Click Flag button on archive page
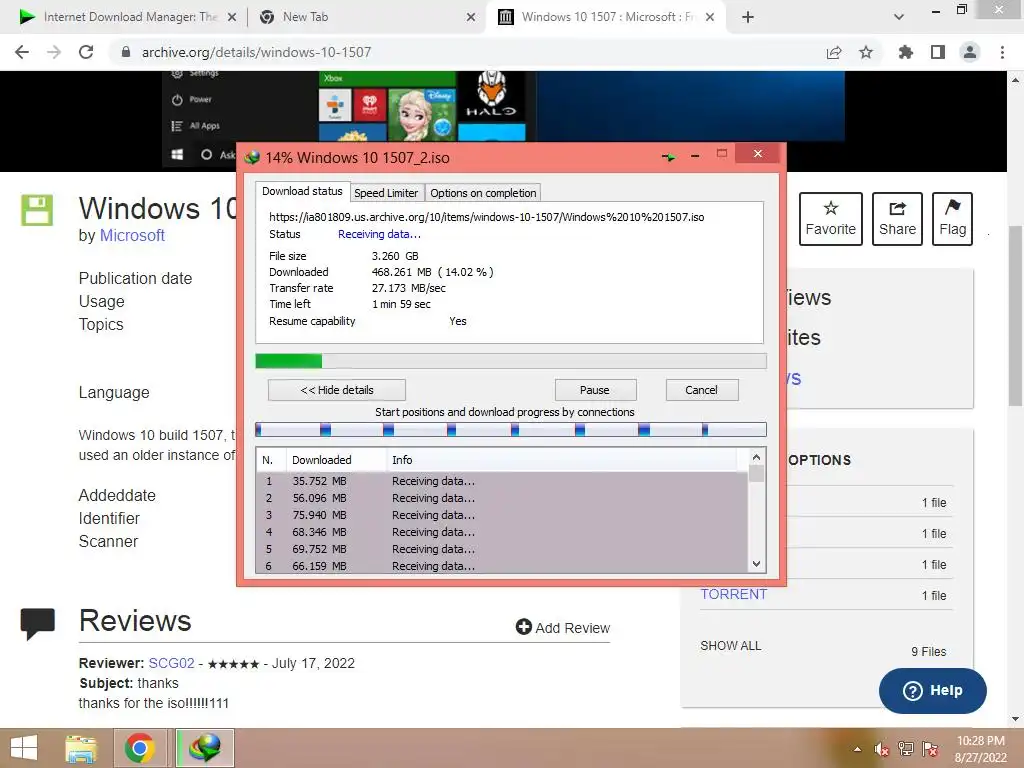Viewport: 1024px width, 768px height. coord(952,219)
